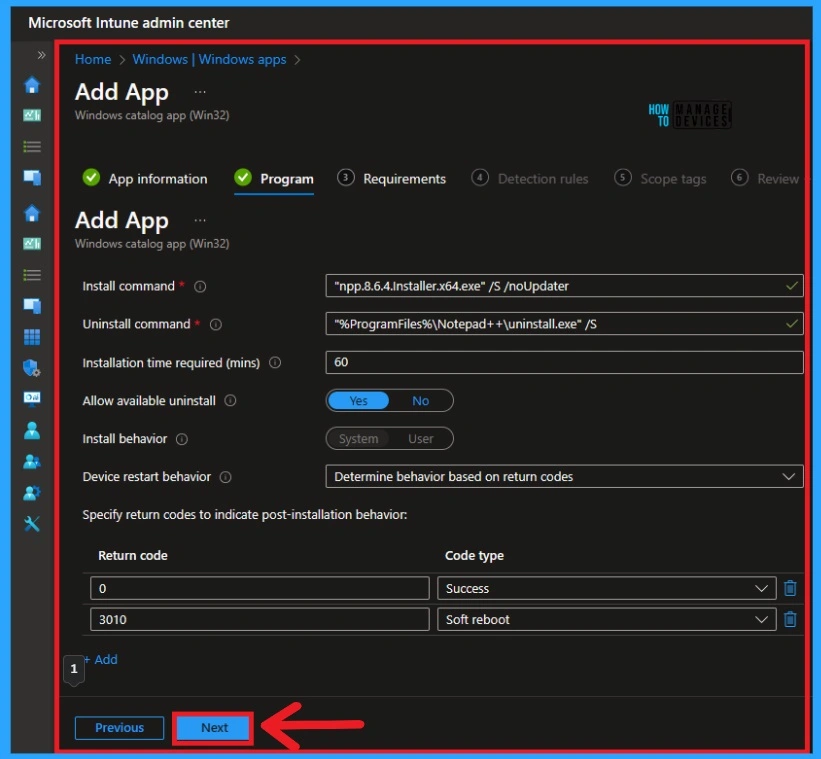Click into the Uninstall command field
Screen dimensions: 821x759
click(x=564, y=324)
